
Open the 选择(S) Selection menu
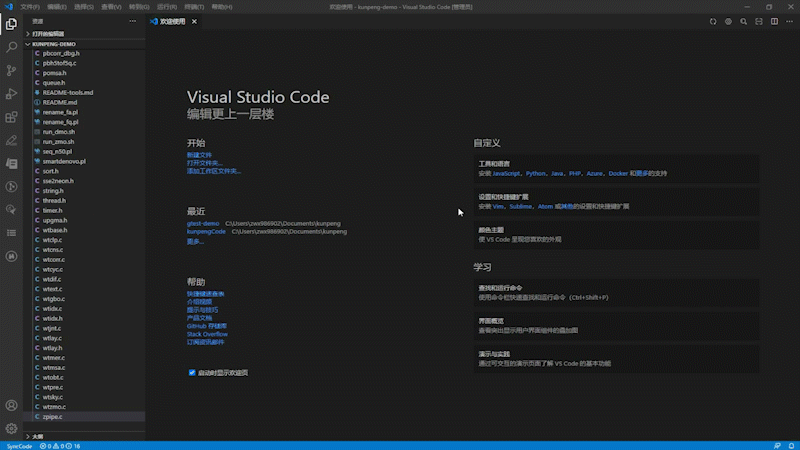coord(84,7)
